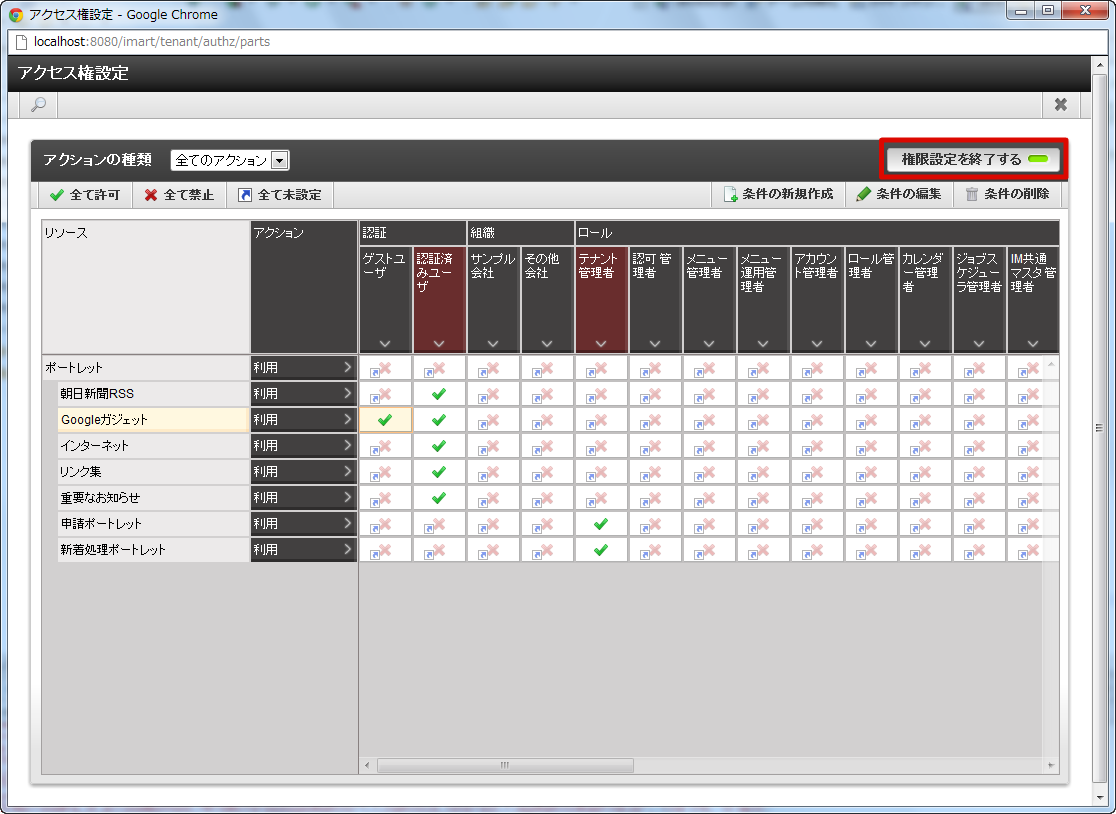This screenshot has height=814, width=1116.
Task: Select the Googleガジェット resource row
Action: click(153, 420)
